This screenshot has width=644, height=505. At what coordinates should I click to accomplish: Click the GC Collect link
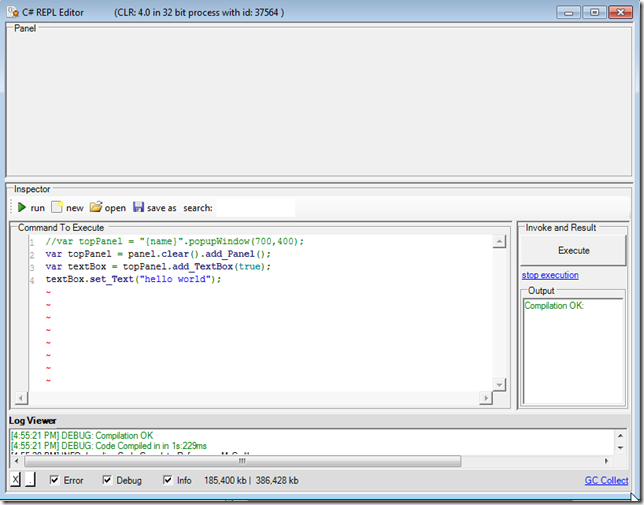(606, 480)
